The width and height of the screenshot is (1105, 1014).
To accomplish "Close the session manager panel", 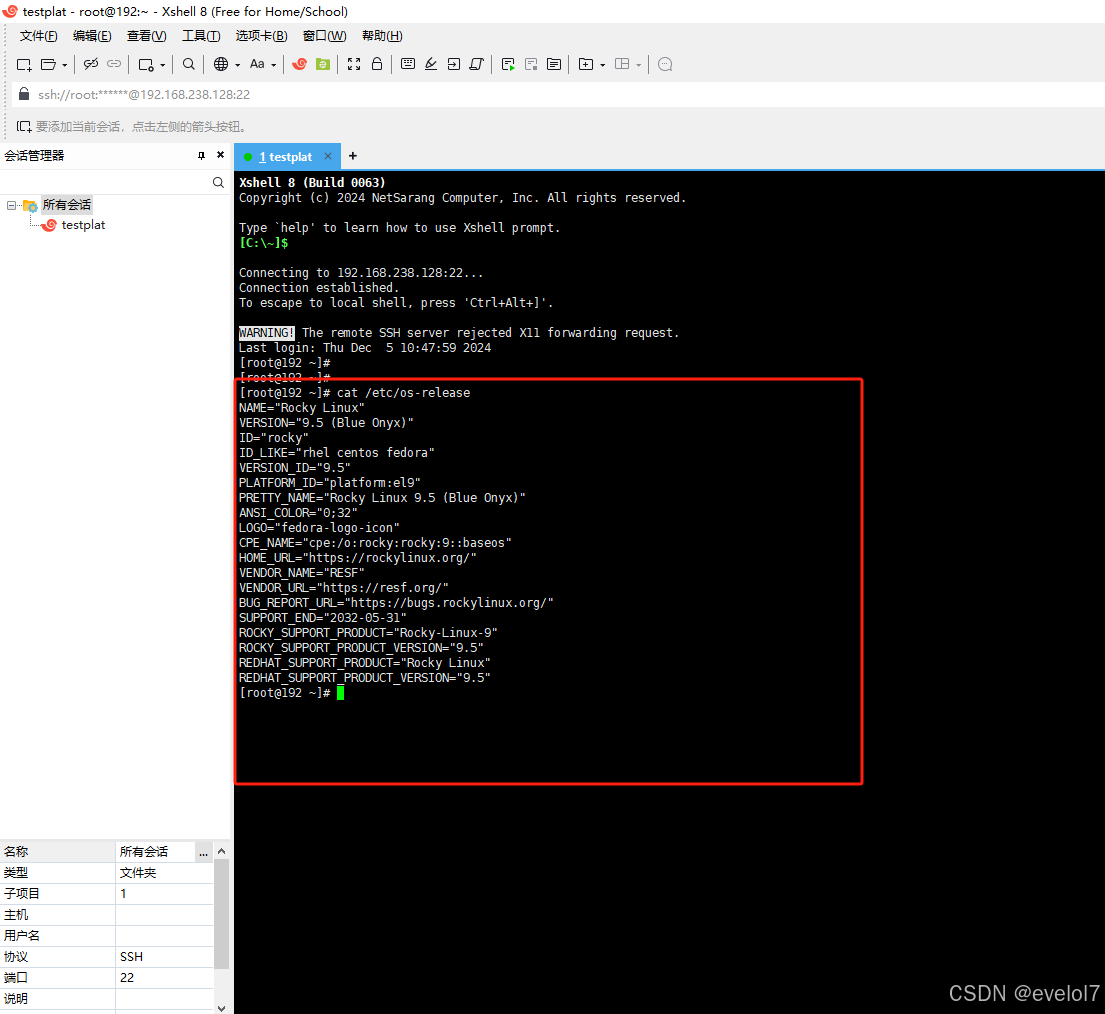I will point(221,155).
